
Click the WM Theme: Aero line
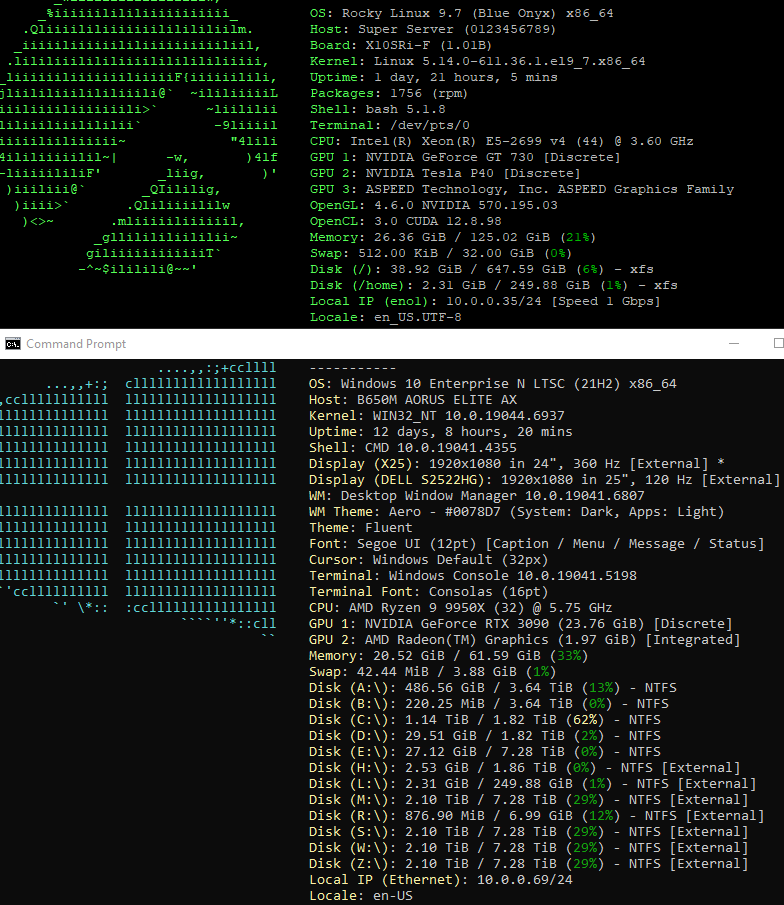click(x=516, y=512)
